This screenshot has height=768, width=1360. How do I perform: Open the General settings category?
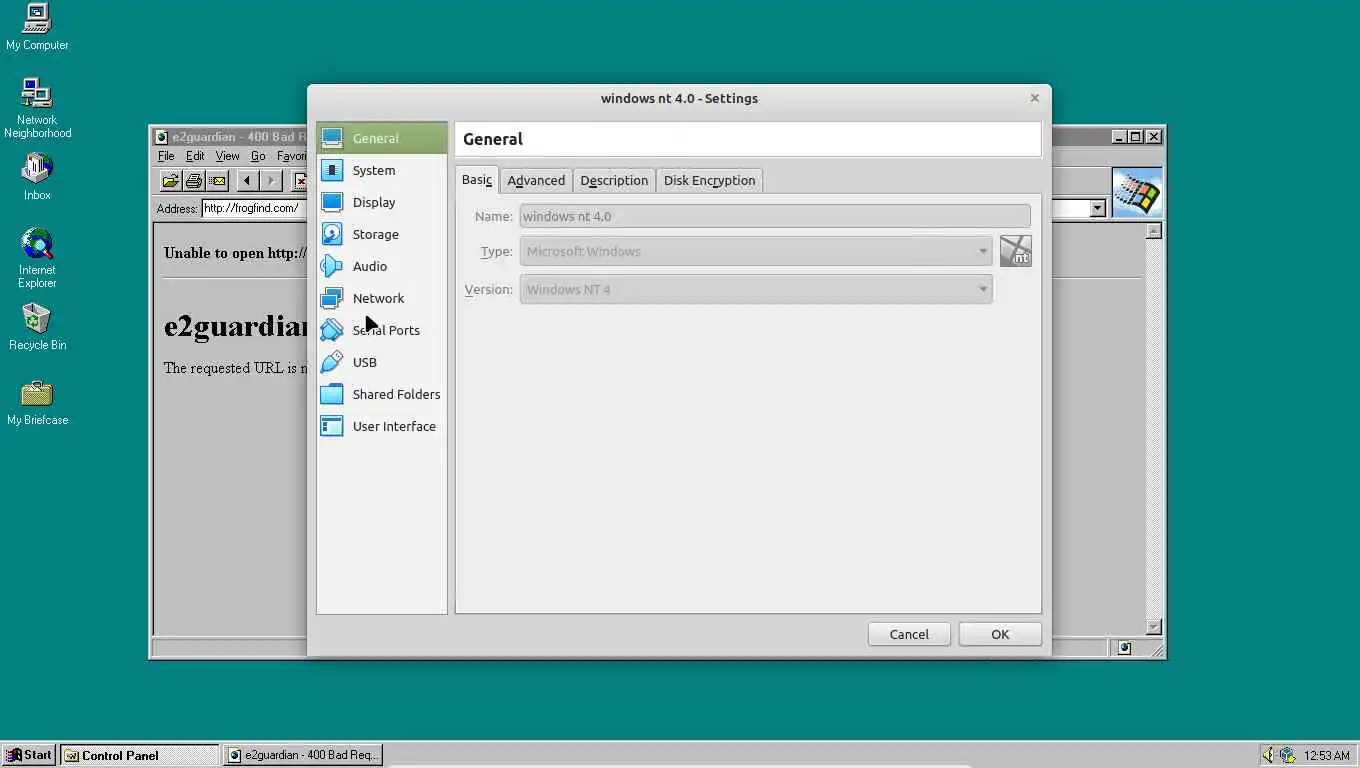point(382,138)
